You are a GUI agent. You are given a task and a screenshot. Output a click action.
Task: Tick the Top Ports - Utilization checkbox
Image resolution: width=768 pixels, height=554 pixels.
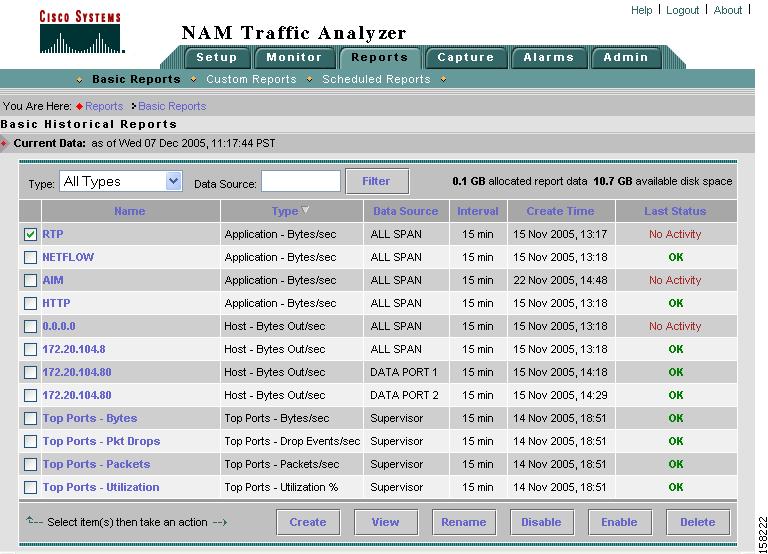tap(30, 487)
